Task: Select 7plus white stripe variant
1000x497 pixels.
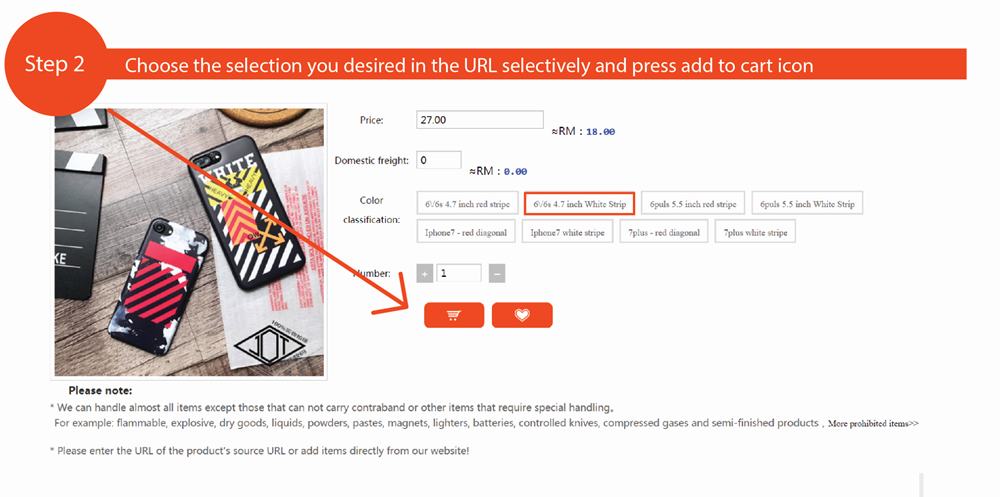Action: coord(755,232)
